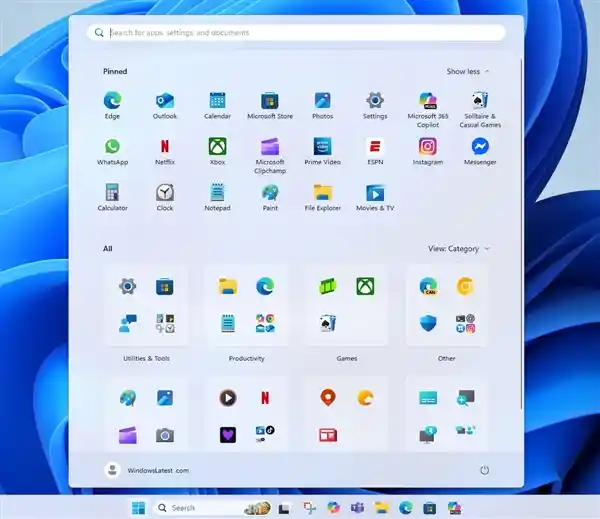Open Xbox in the Games group

[365, 286]
